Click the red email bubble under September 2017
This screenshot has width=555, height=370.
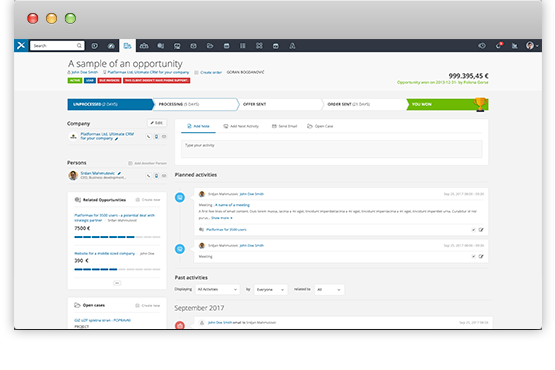click(180, 325)
